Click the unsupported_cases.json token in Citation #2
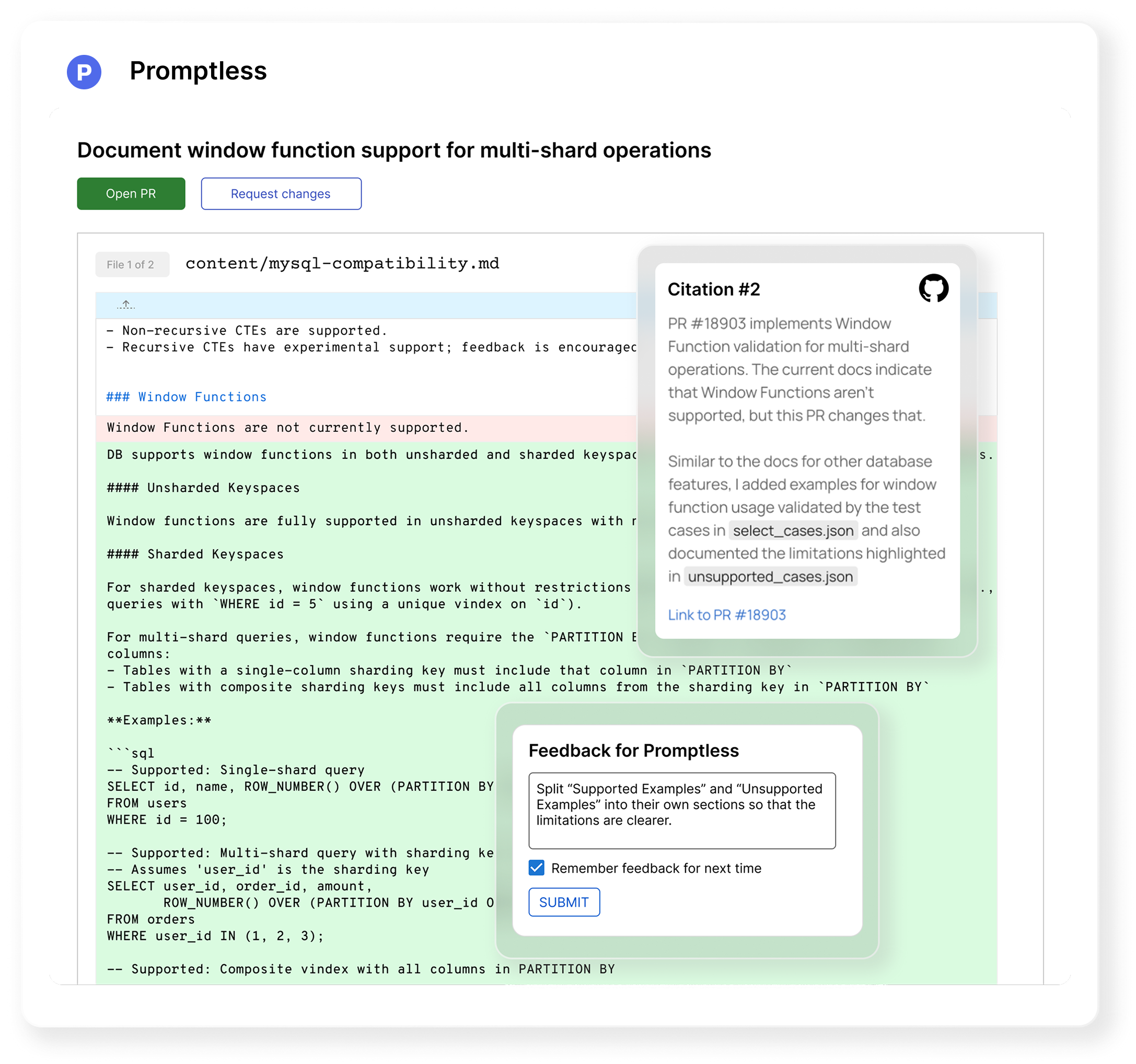This screenshot has height=1064, width=1136. [770, 576]
